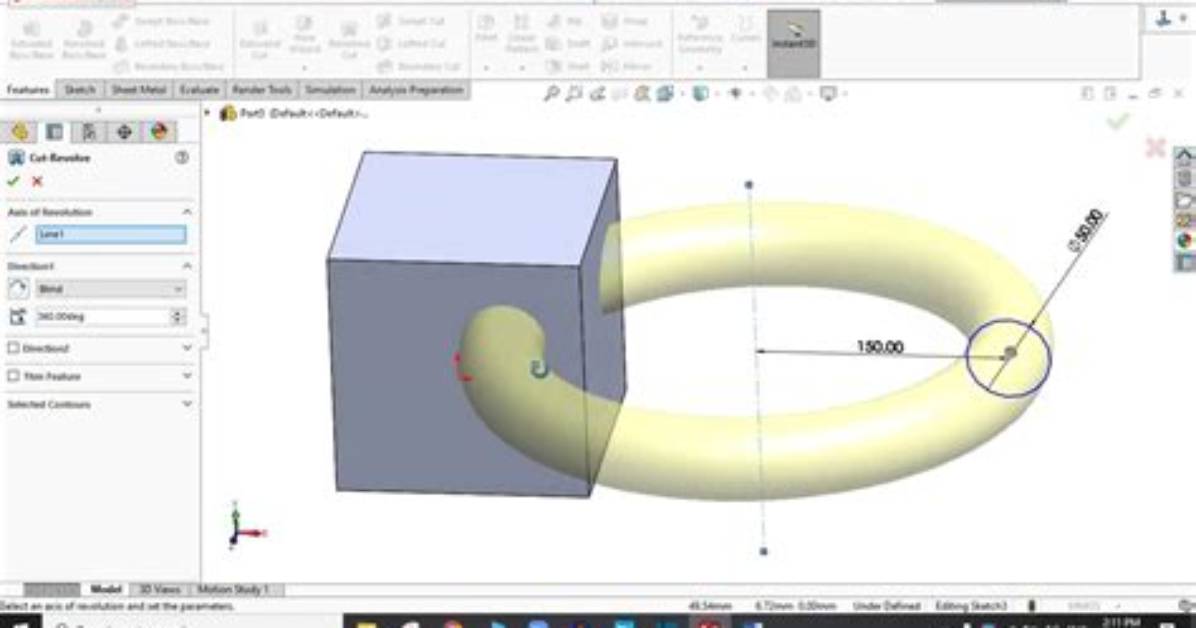Expand the Thin Feature section chevron
1196x628 pixels.
tap(187, 376)
